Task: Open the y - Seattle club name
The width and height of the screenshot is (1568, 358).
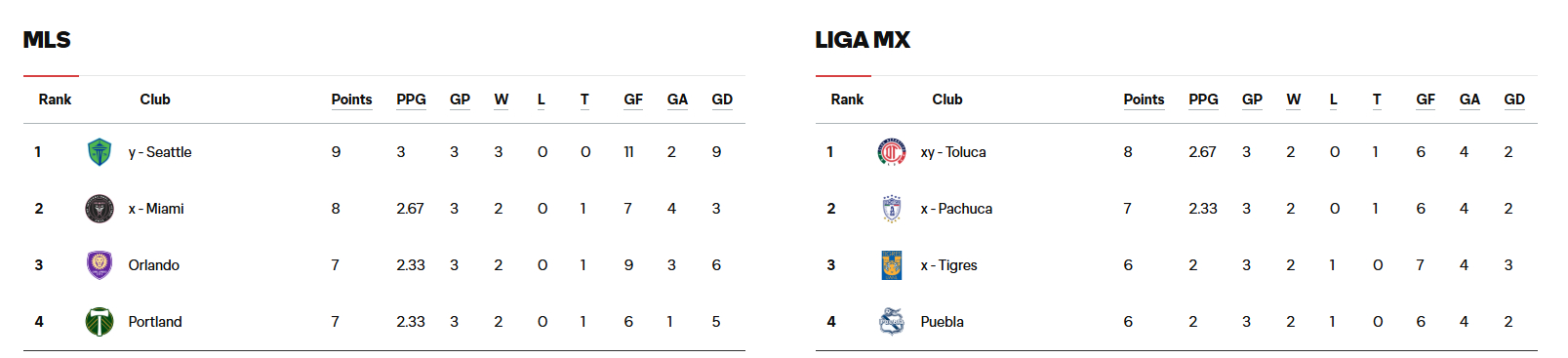Action: (x=160, y=152)
